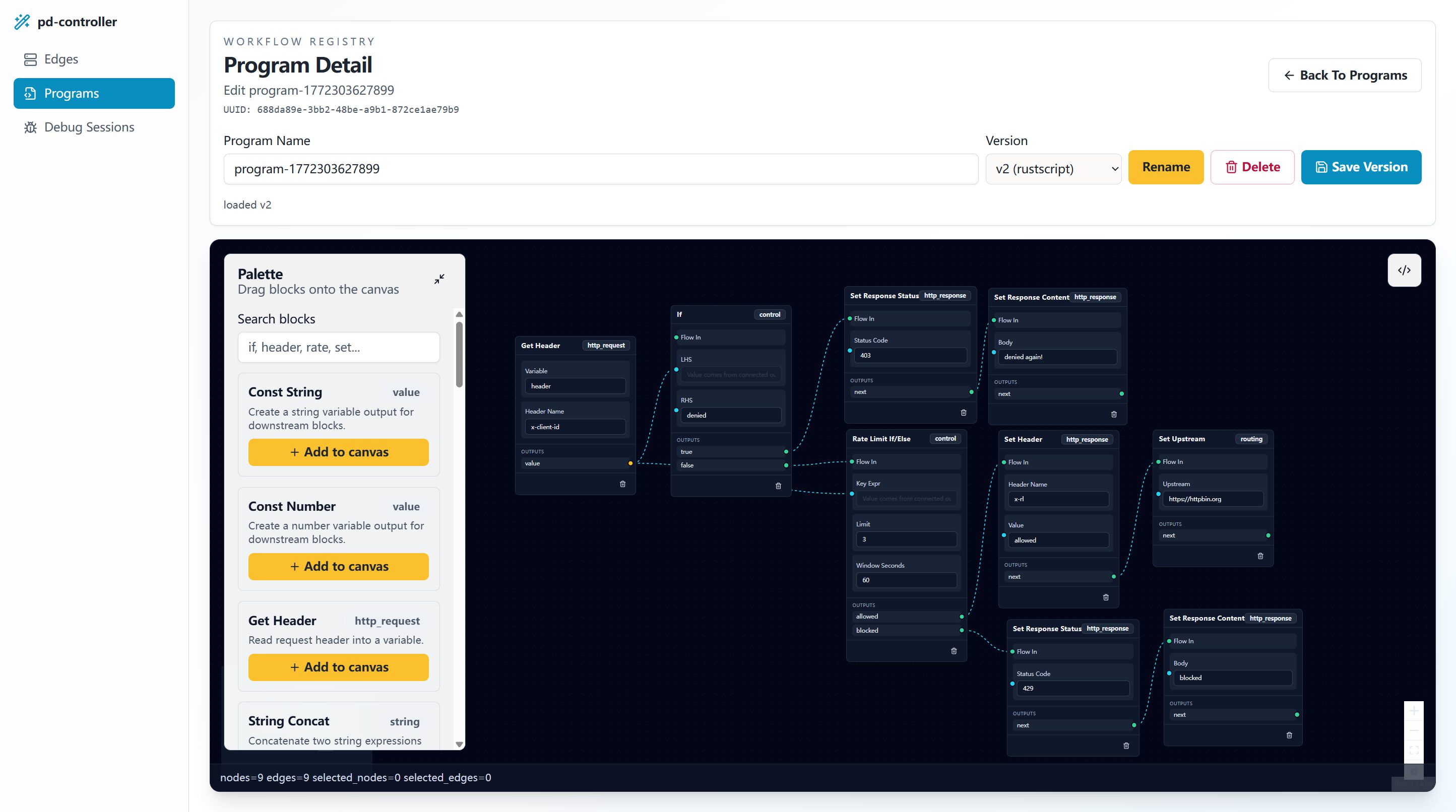1456x812 pixels.
Task: Click the Programs file icon in the sidebar
Action: coord(31,93)
